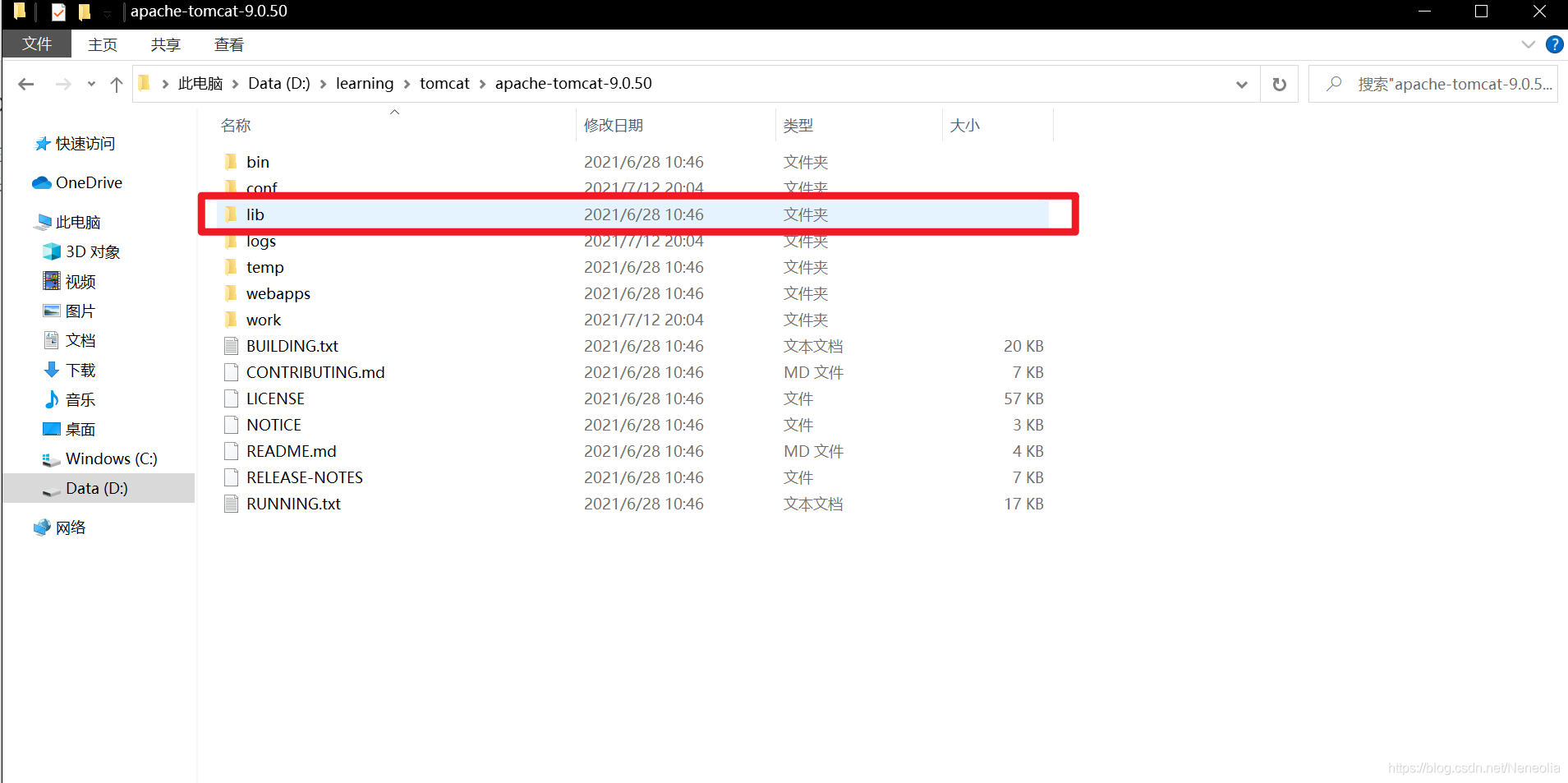Open the 文件 menu tab
The image size is (1568, 783).
point(37,44)
